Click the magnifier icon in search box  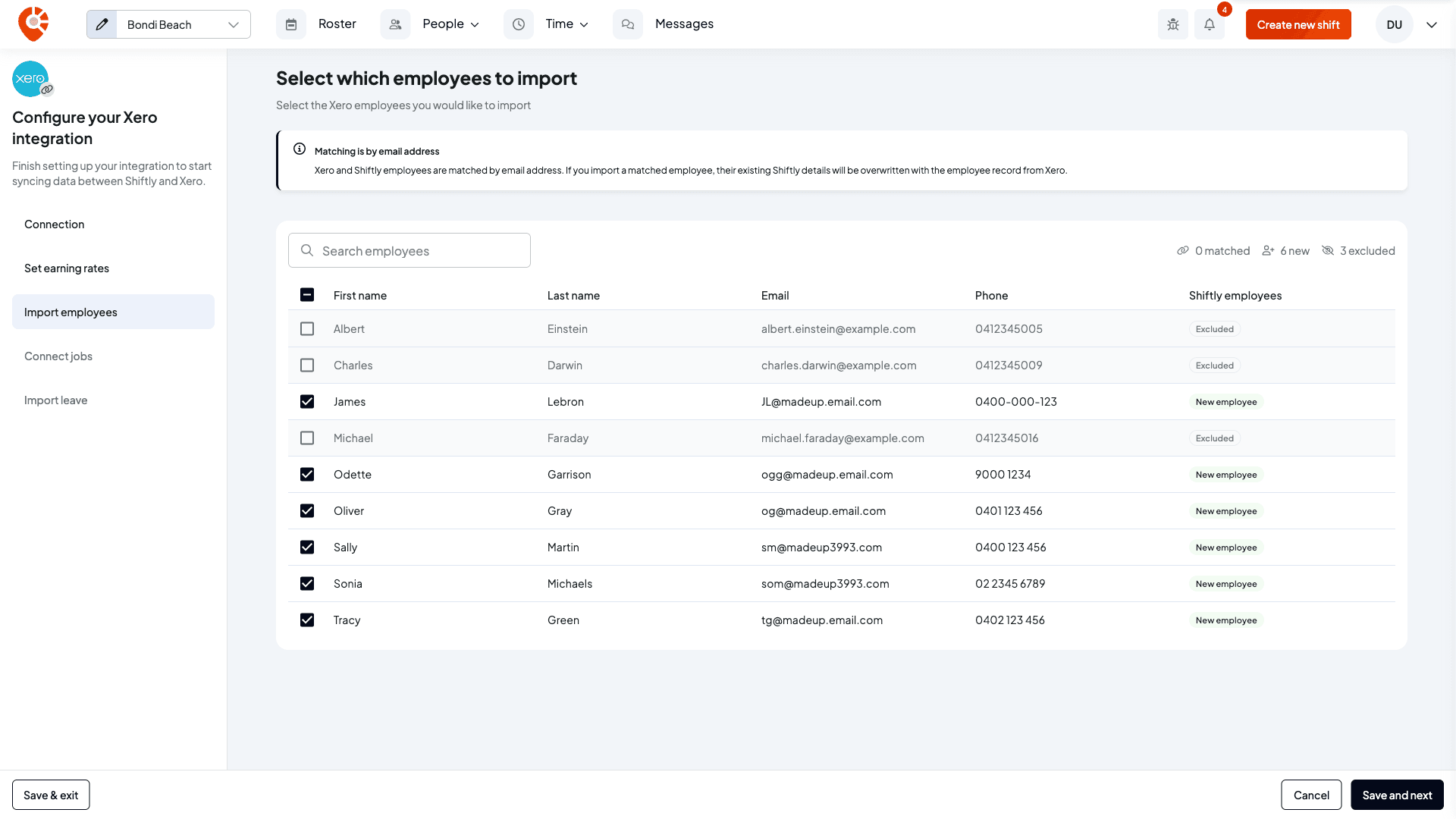(307, 250)
